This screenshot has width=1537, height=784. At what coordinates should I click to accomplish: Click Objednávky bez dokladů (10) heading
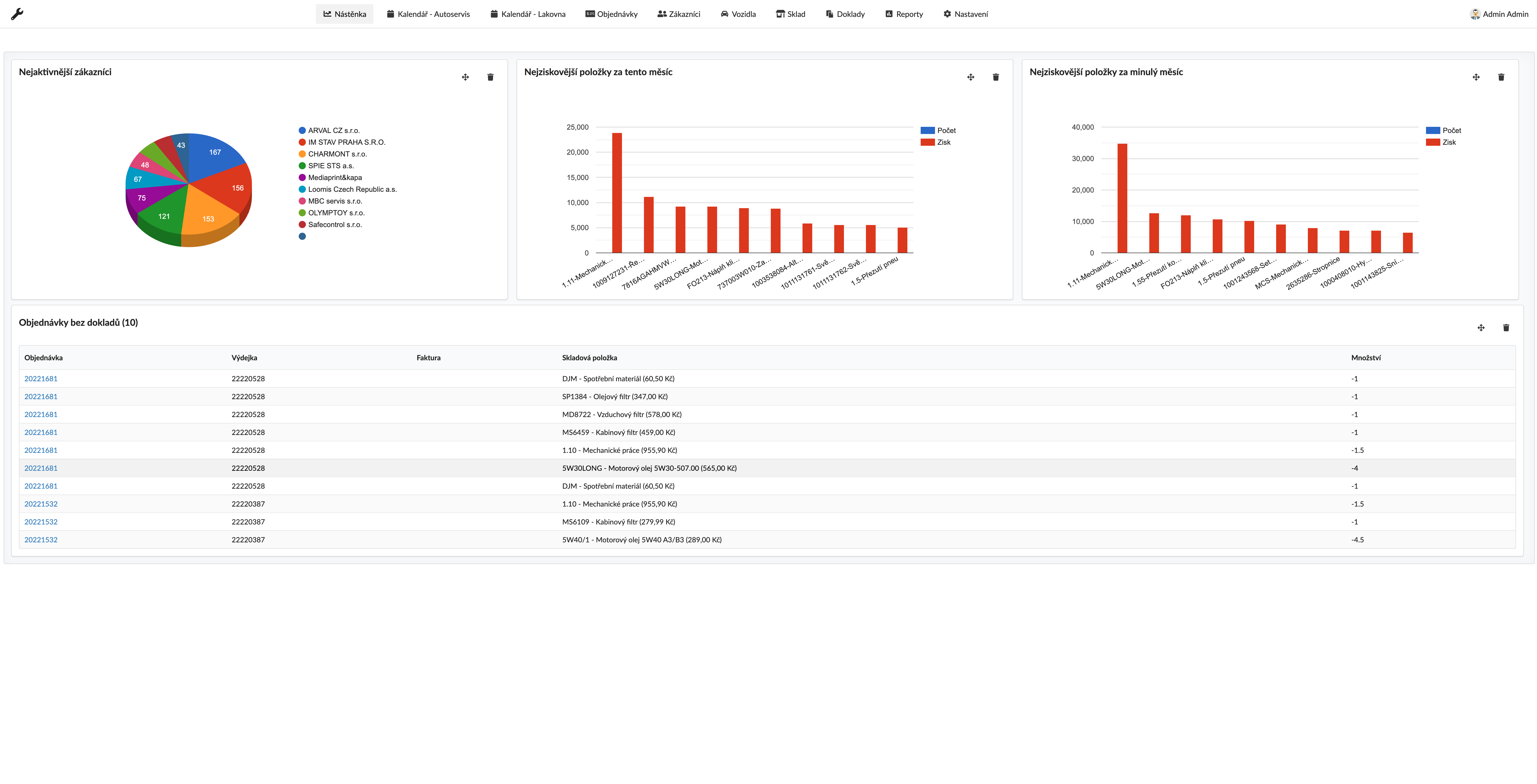tap(78, 322)
